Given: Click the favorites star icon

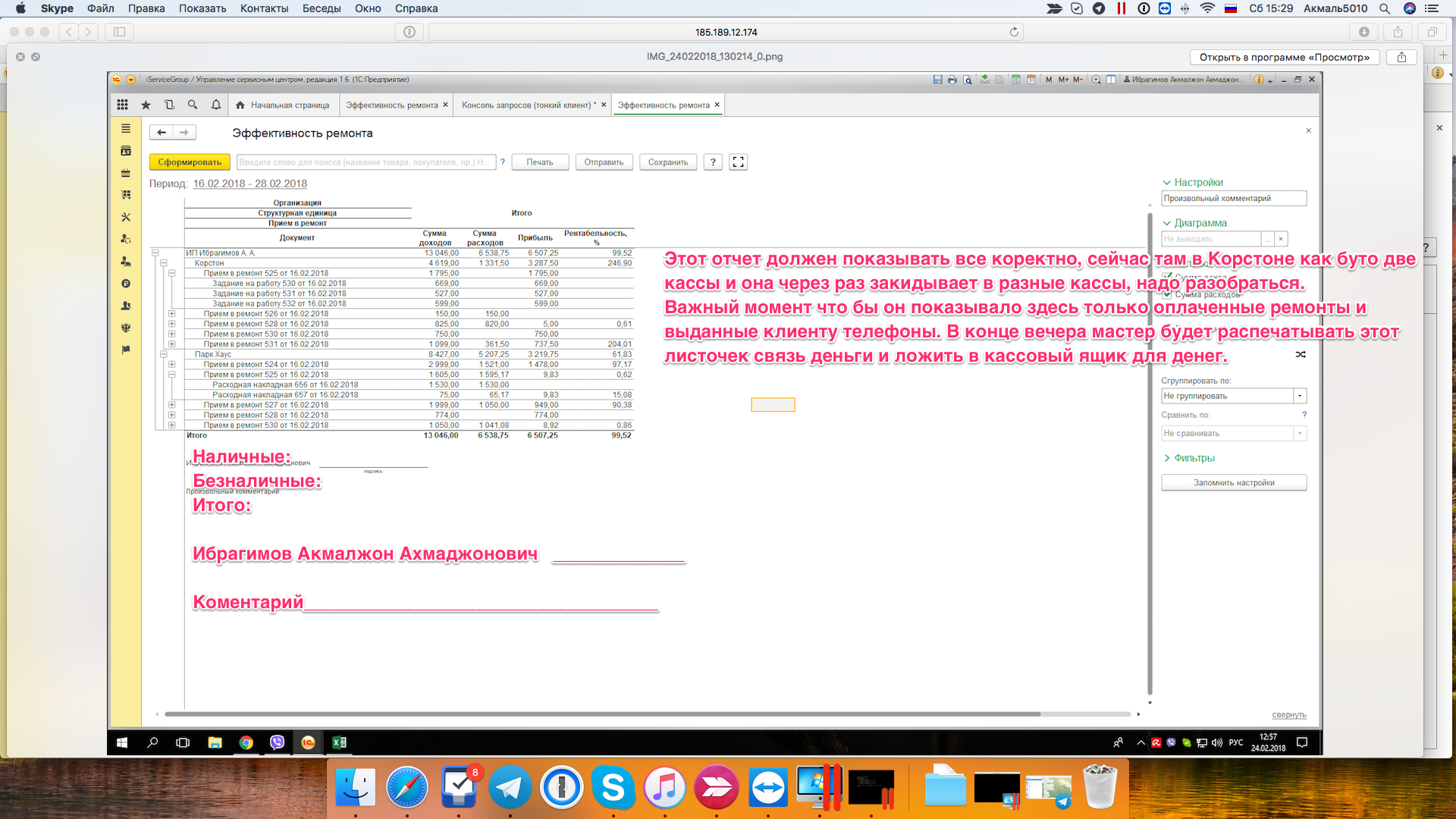Looking at the screenshot, I should tap(146, 105).
